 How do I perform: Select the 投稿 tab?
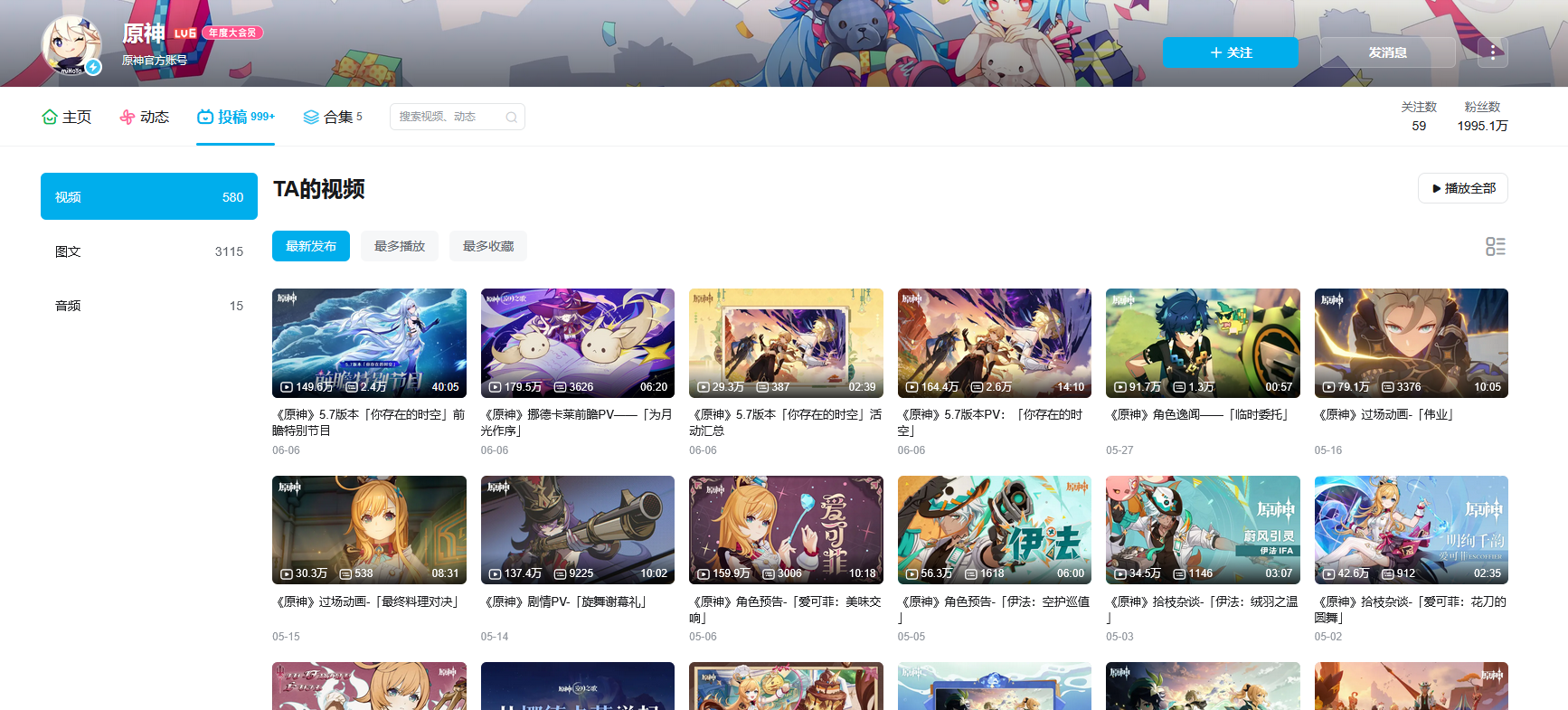click(x=236, y=117)
